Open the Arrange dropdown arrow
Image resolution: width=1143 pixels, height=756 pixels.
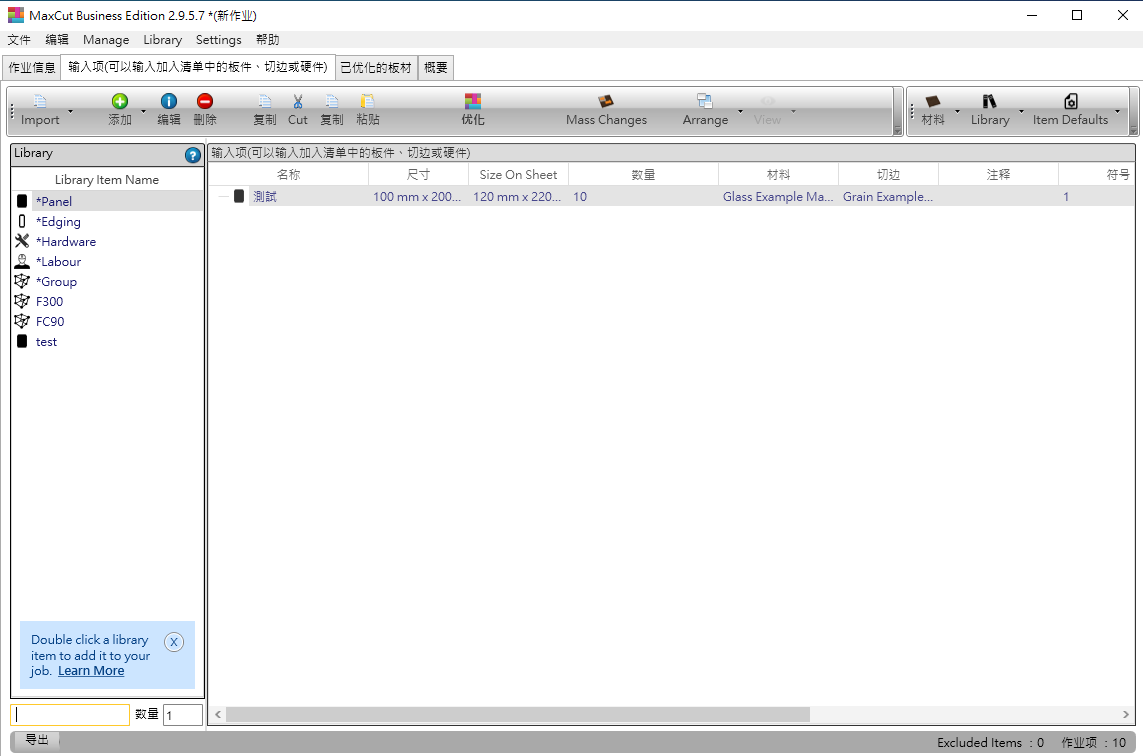click(x=740, y=111)
